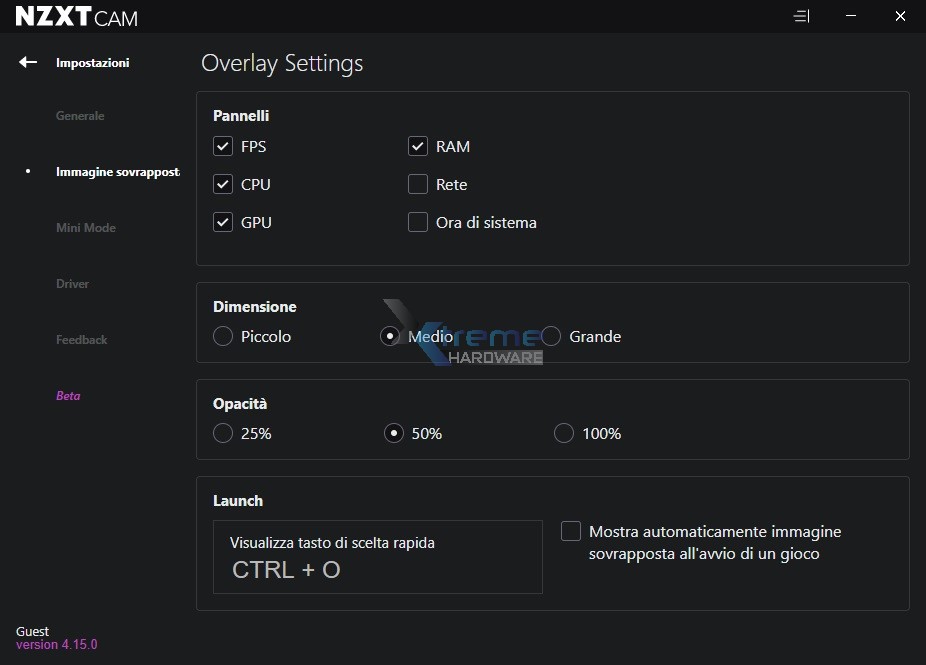Disable the CPU panel checkbox
This screenshot has height=665, width=926.
pos(223,184)
